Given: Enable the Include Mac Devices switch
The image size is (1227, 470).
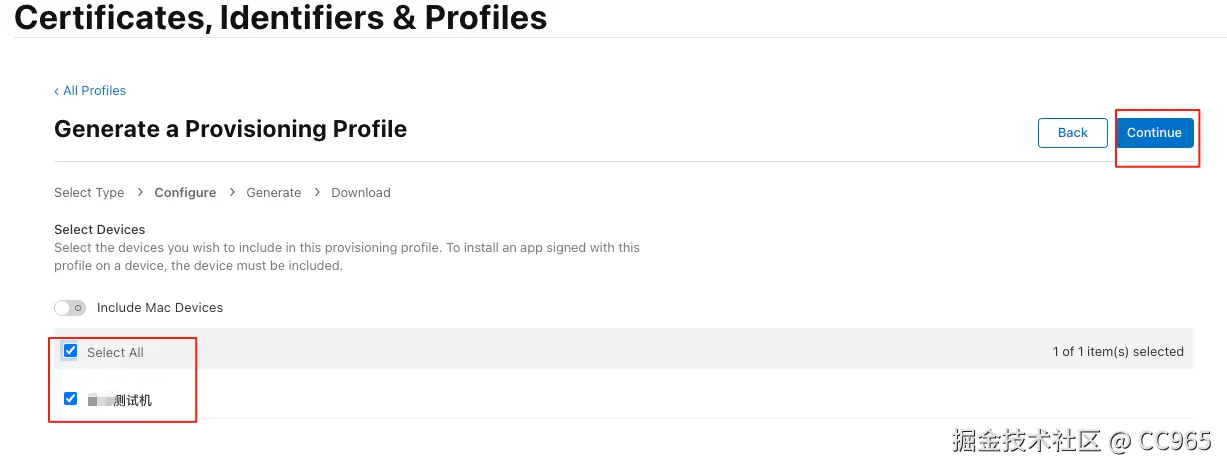Looking at the screenshot, I should tap(69, 308).
